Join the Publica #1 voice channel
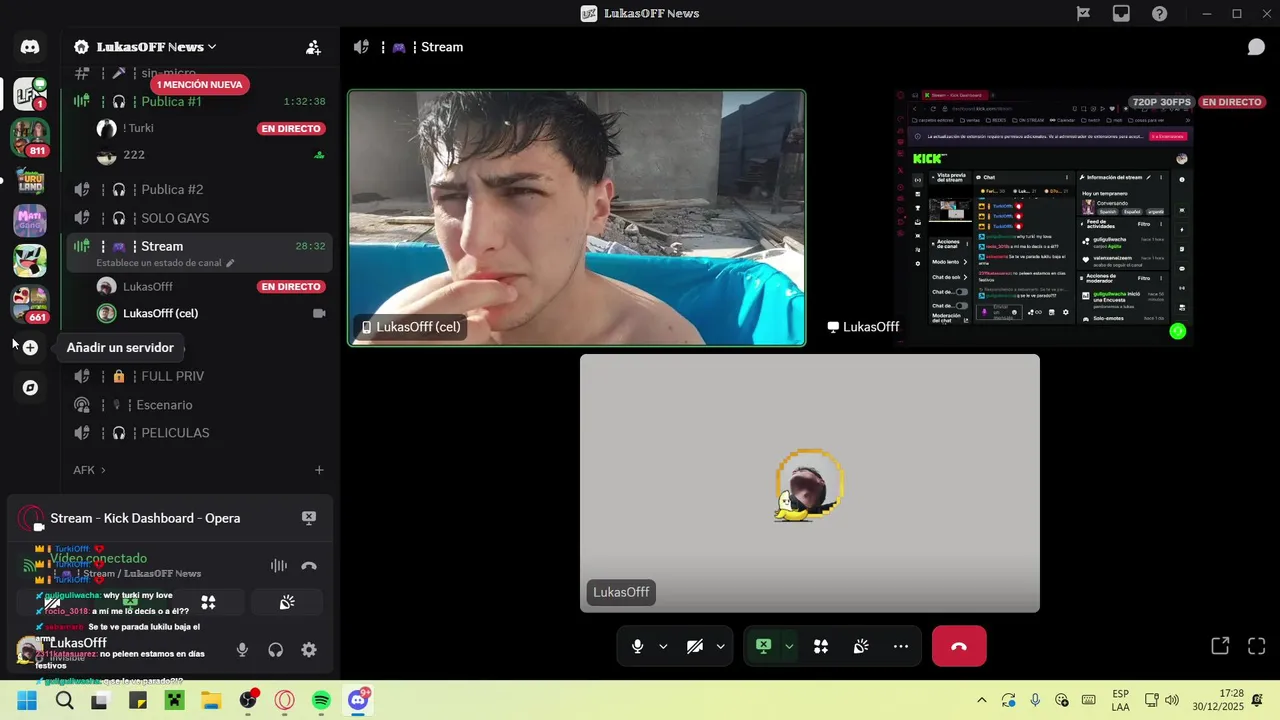Screen dimensions: 1280x720 point(200,101)
